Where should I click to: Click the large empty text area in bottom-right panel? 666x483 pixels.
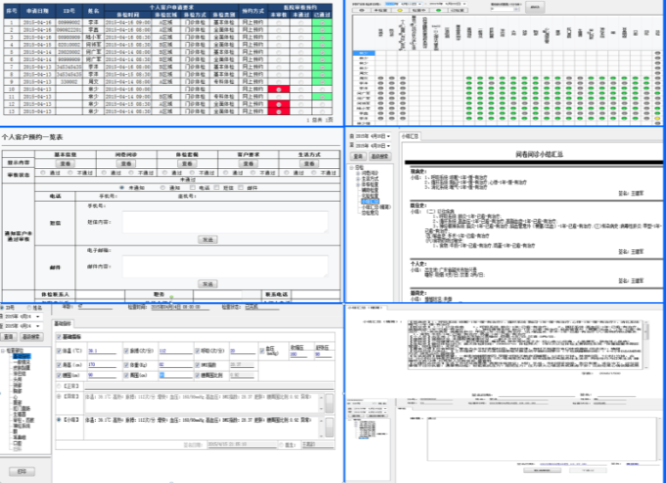tap(542, 438)
